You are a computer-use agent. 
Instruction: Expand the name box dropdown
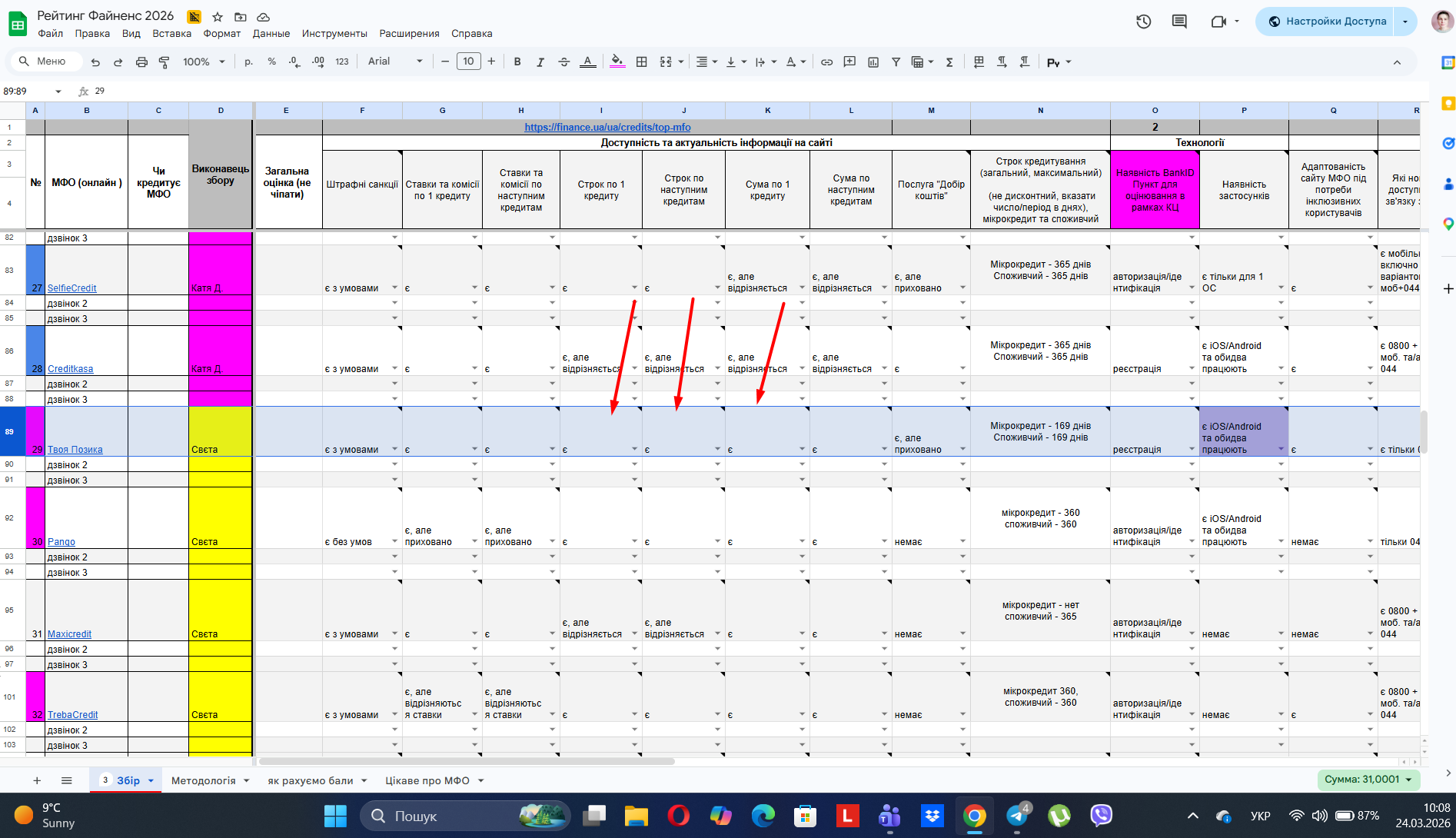click(58, 91)
